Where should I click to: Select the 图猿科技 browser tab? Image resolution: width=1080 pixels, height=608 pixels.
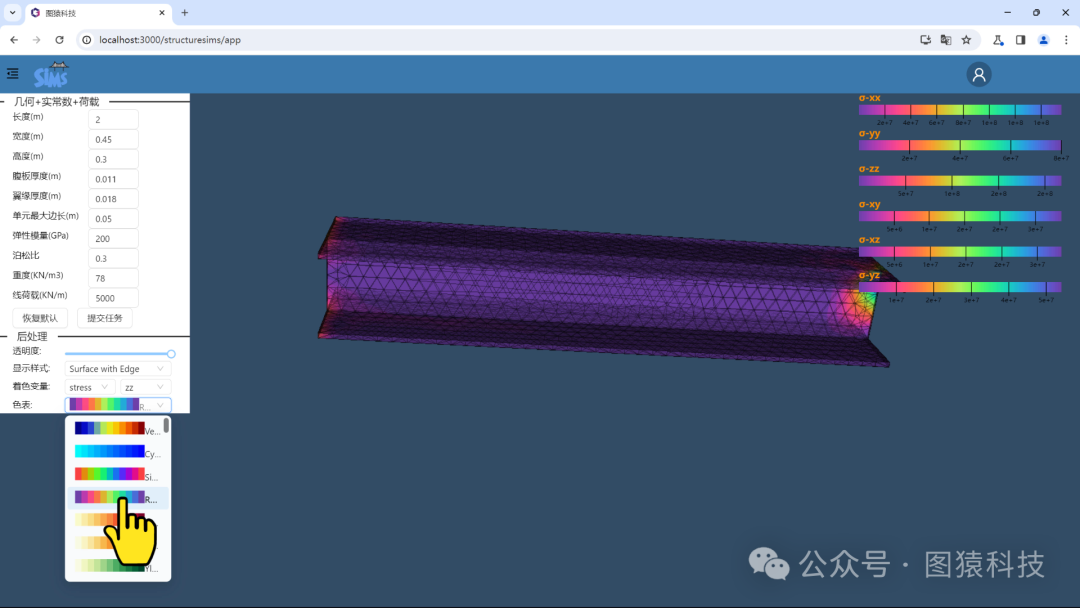click(97, 13)
